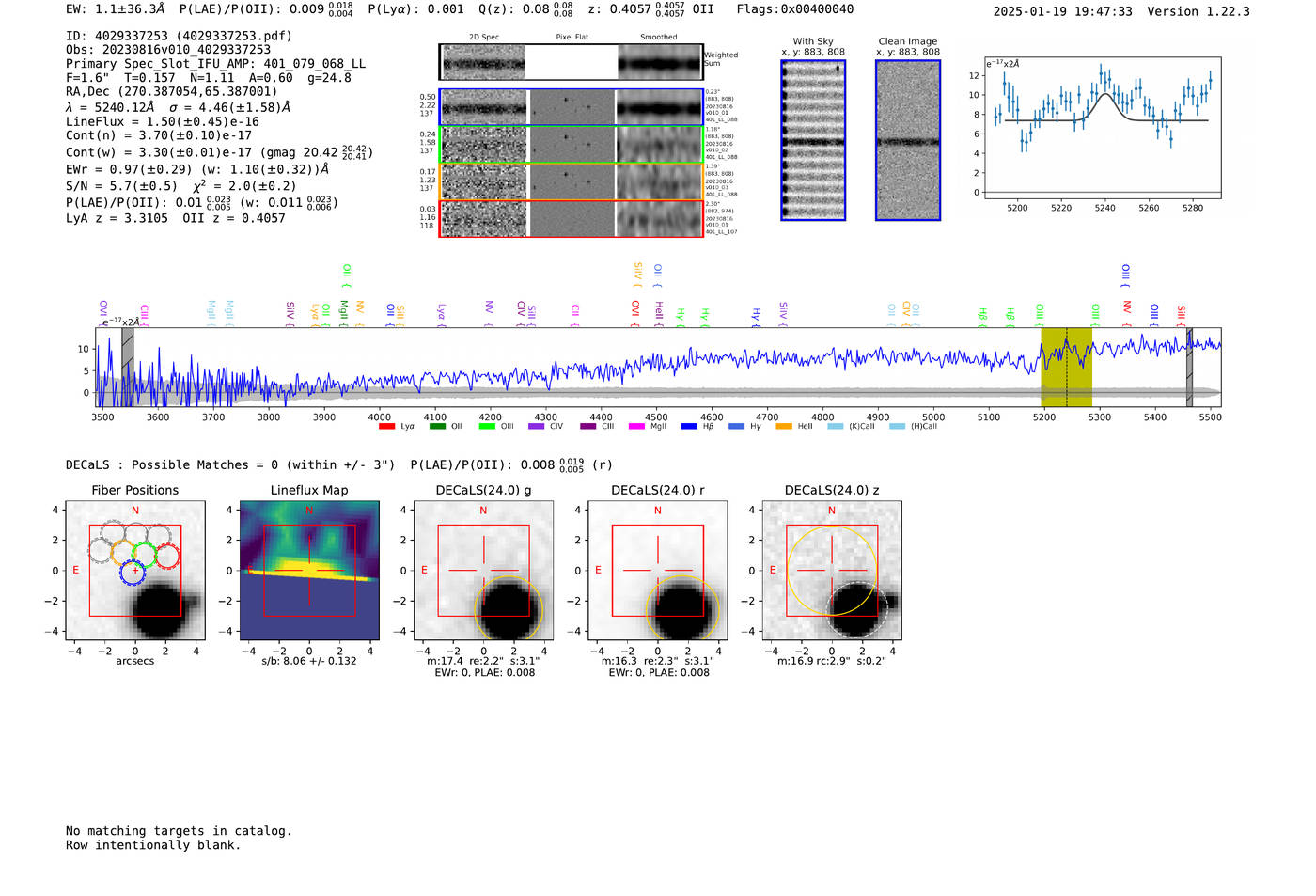Viewport: 1316px width, 896px height.
Task: Click the With Sky 2D image
Action: coord(813,140)
